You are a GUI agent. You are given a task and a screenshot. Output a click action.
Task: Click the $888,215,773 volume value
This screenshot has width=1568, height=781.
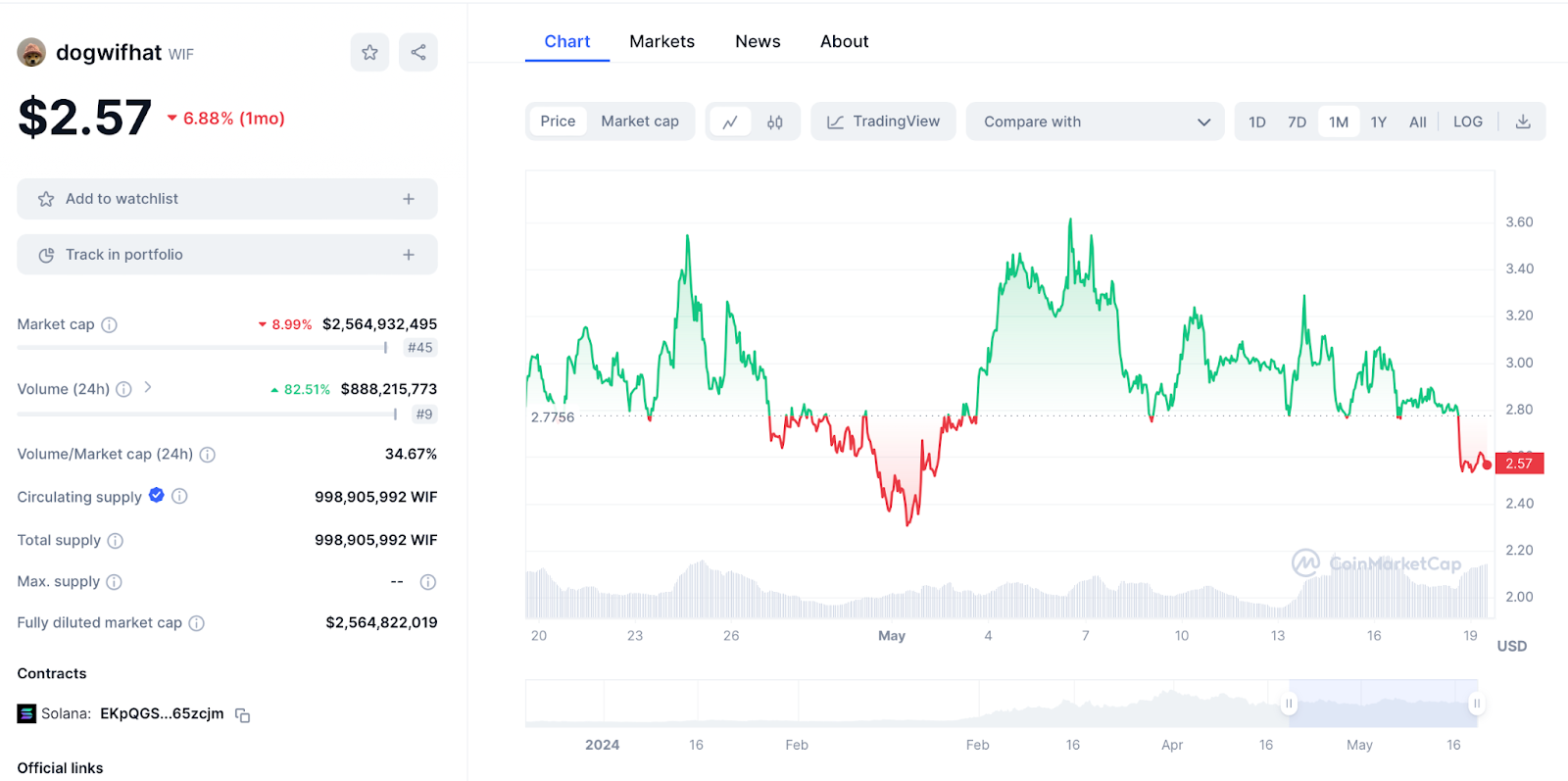389,389
